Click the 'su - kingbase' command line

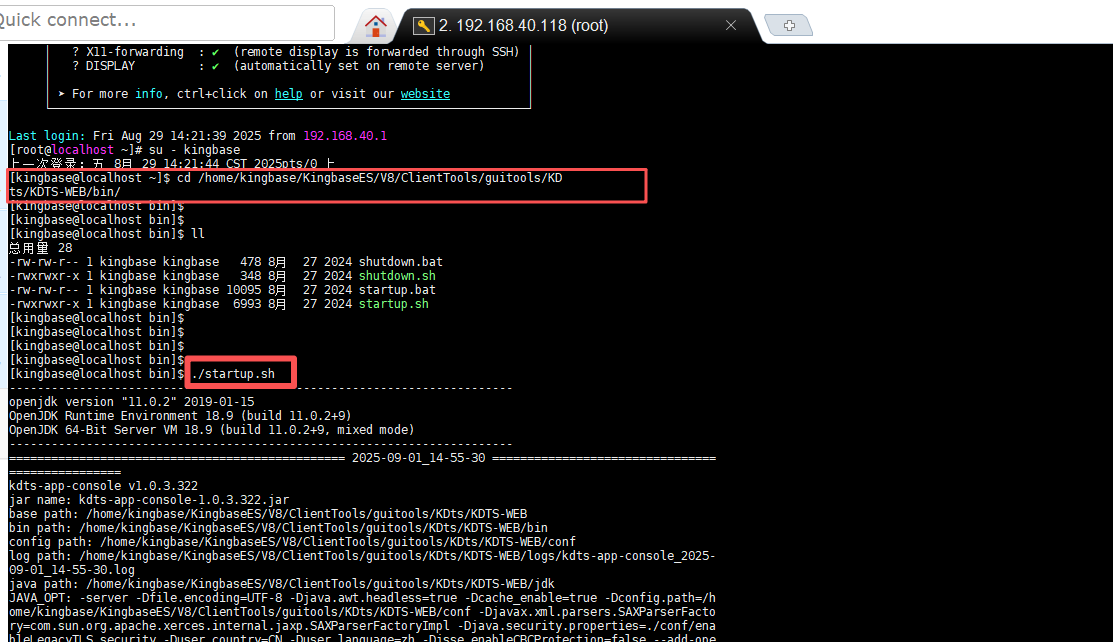coord(125,150)
